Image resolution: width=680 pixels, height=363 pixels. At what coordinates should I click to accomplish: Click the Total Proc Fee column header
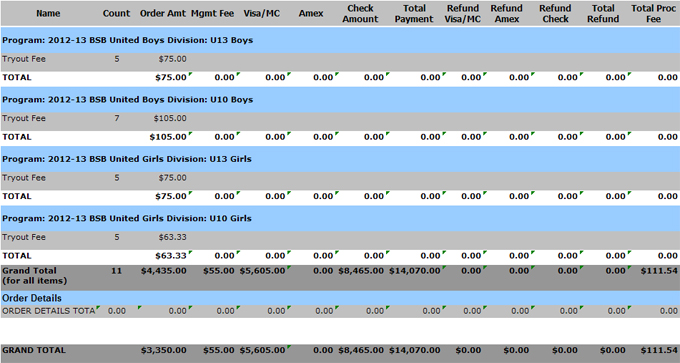[654, 14]
